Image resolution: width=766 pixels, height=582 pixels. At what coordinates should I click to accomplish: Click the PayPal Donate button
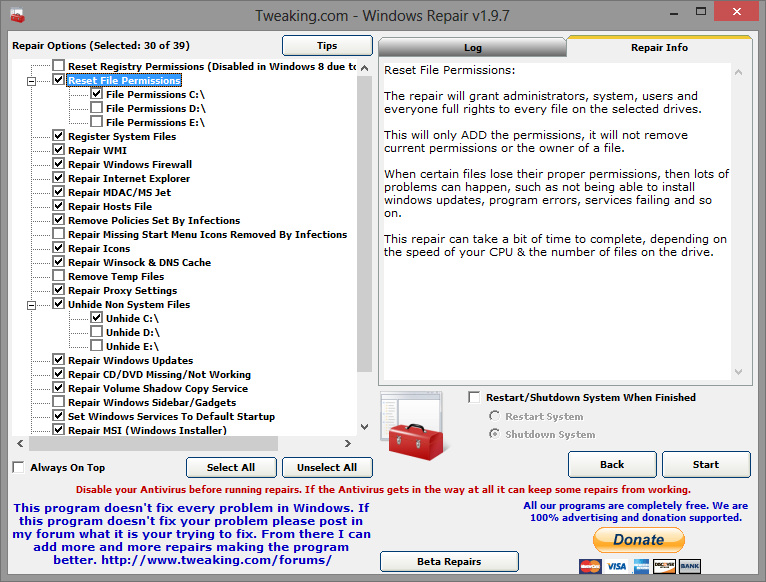639,540
